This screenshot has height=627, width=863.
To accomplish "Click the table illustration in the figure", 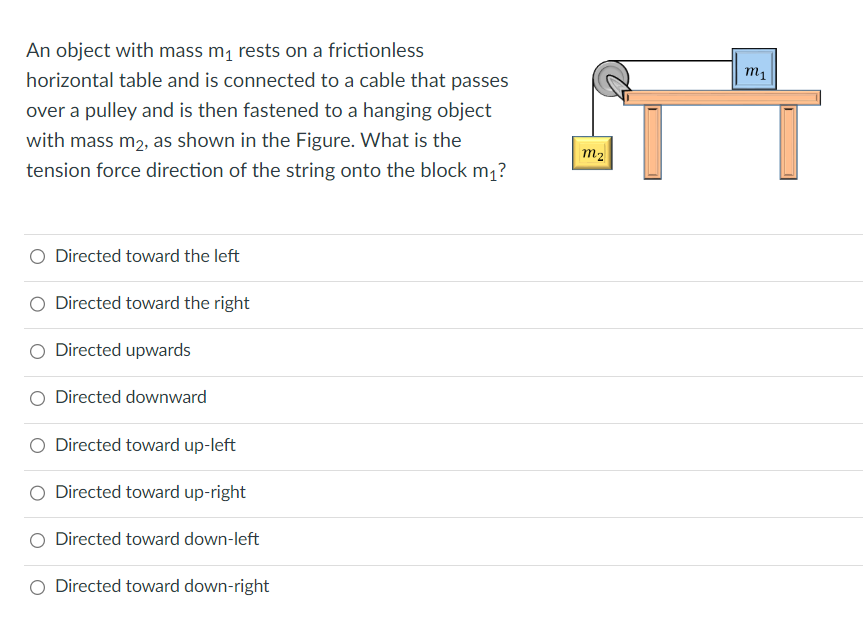I will coord(720,97).
